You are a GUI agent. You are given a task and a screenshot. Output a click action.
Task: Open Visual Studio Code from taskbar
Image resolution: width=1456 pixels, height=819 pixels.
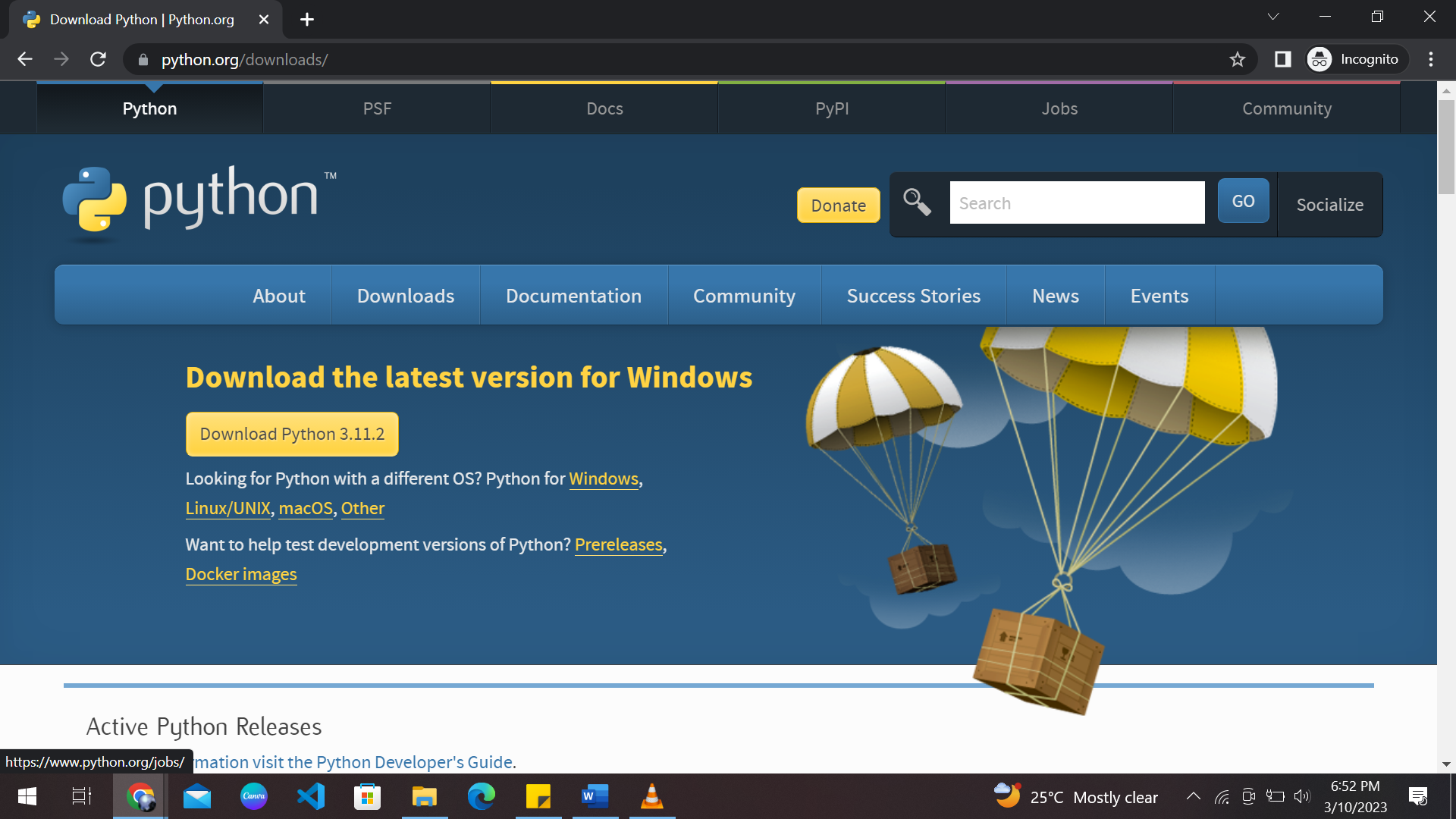pyautogui.click(x=311, y=796)
